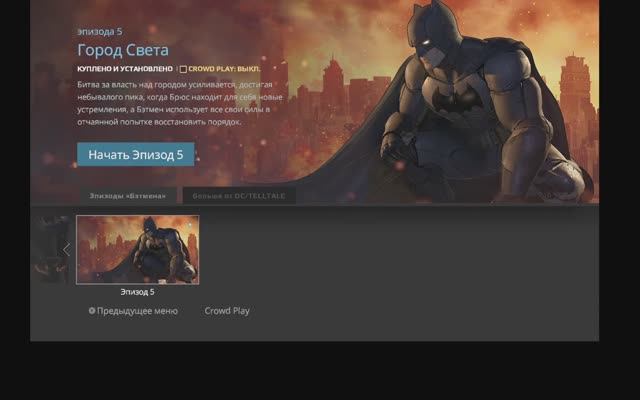640x400 pixels.
Task: Click the Город Света title
Action: pos(123,50)
